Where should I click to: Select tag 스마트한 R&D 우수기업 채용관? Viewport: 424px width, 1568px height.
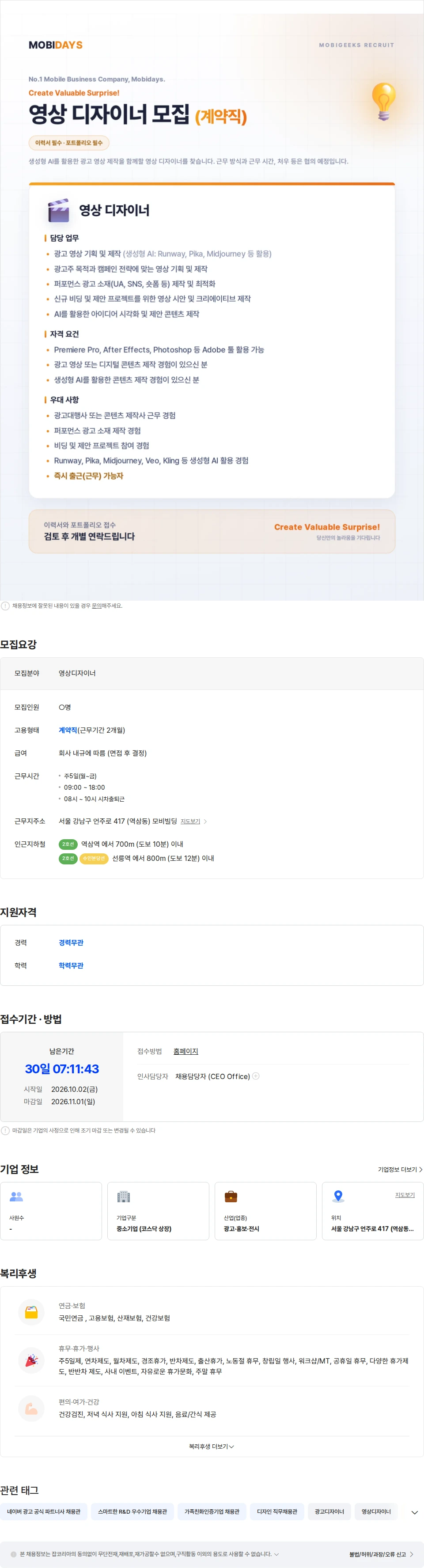[x=132, y=1511]
